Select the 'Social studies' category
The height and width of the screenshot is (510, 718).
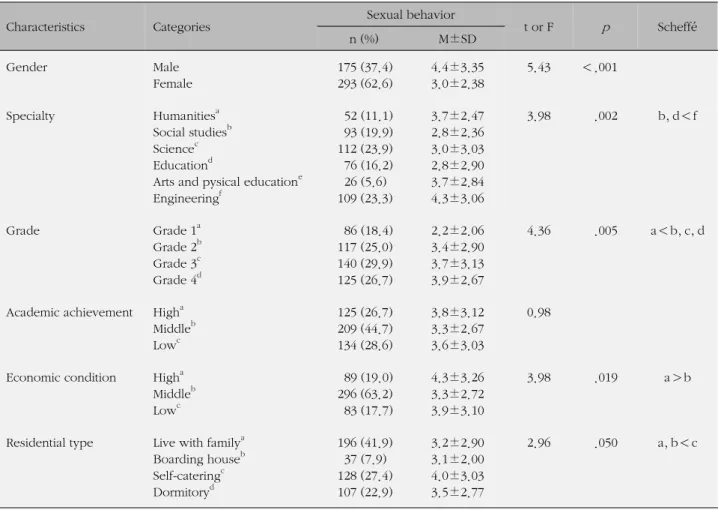pyautogui.click(x=192, y=132)
